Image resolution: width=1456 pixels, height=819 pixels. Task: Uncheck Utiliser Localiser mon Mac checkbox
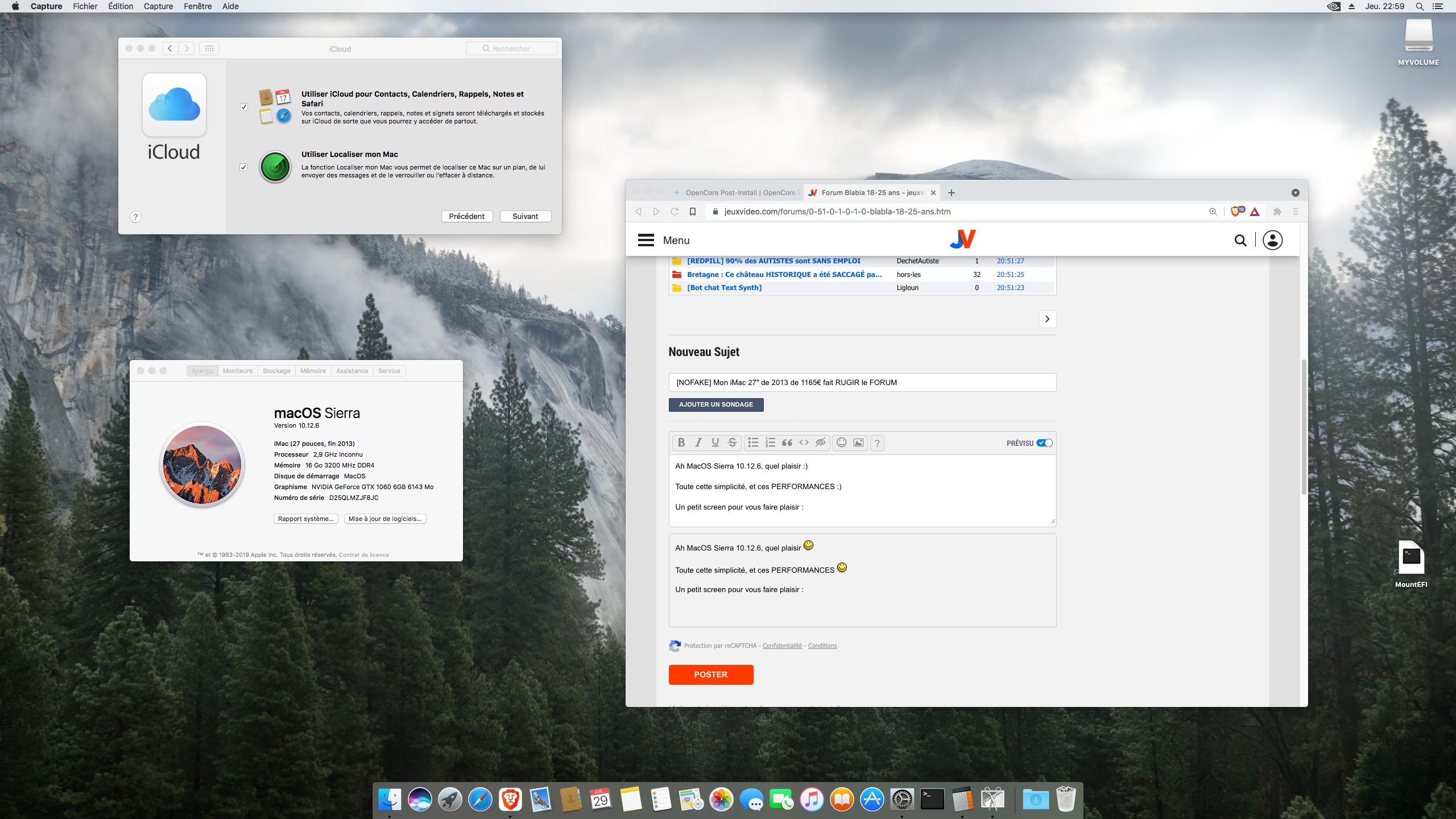244,167
